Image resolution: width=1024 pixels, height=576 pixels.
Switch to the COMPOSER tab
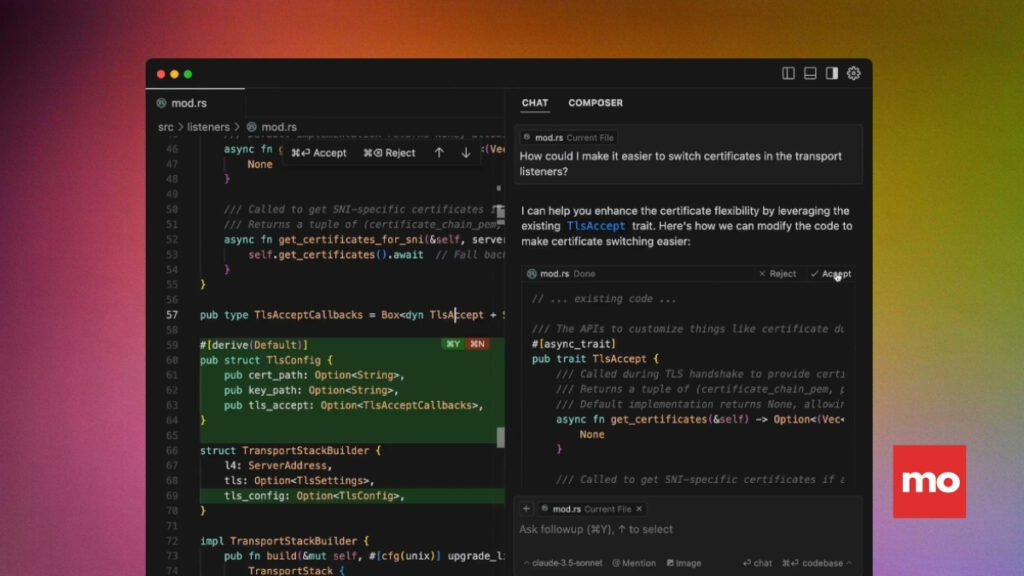[x=595, y=103]
